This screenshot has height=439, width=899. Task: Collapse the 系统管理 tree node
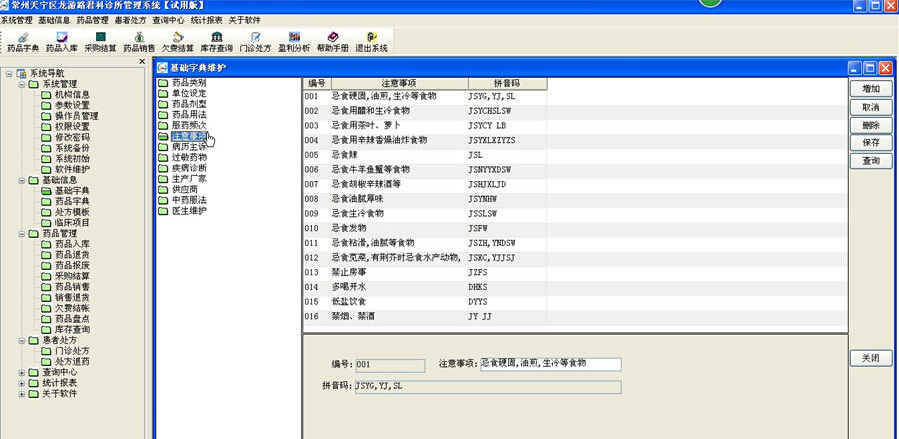(x=22, y=84)
